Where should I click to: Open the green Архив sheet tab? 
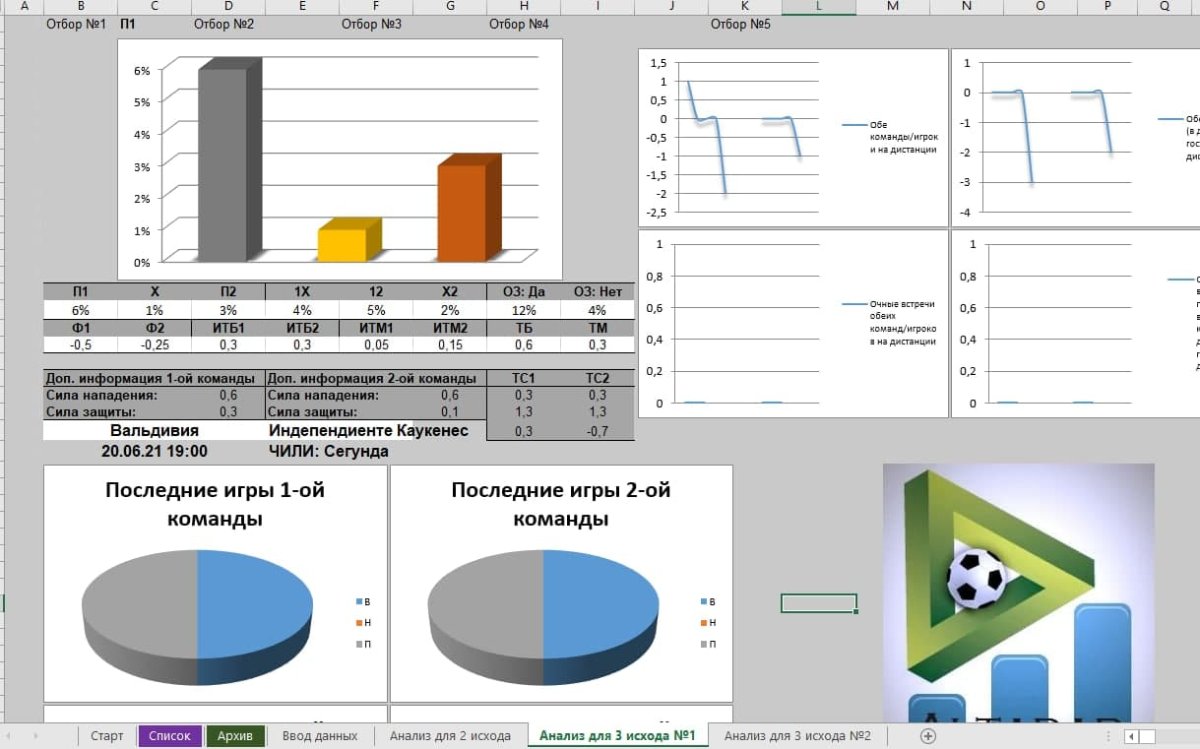pos(236,736)
